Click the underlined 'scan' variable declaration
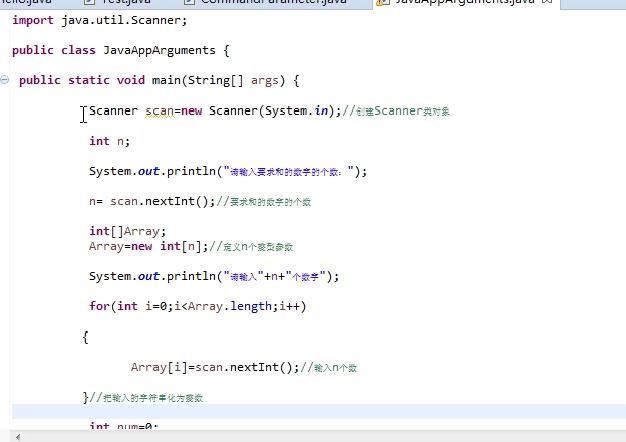The width and height of the screenshot is (626, 442). click(160, 111)
